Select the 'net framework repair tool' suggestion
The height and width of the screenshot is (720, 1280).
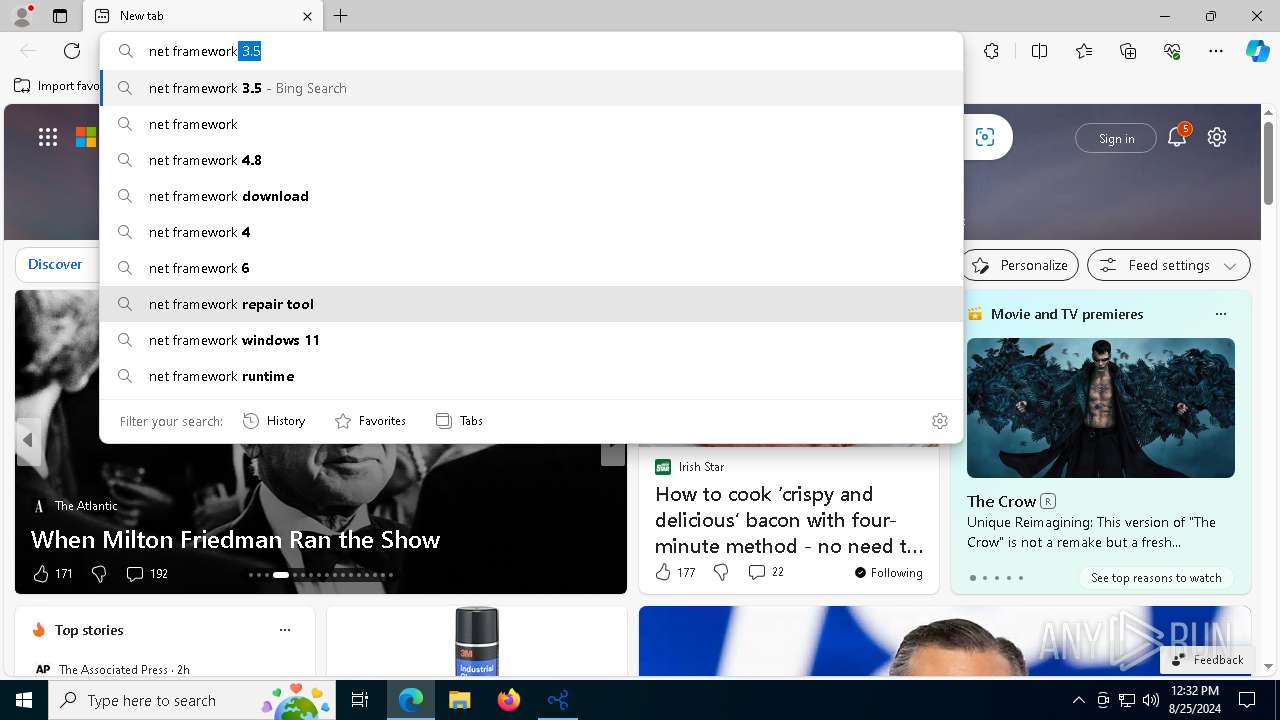pos(531,304)
